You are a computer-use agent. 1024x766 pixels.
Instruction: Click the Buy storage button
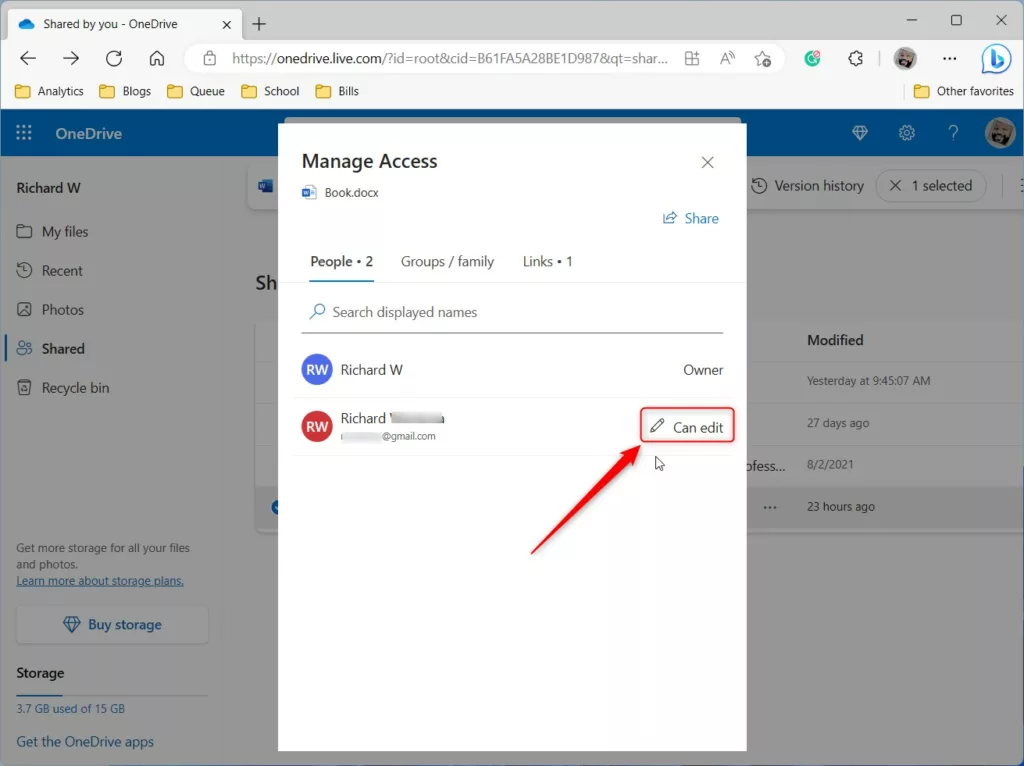tap(112, 624)
